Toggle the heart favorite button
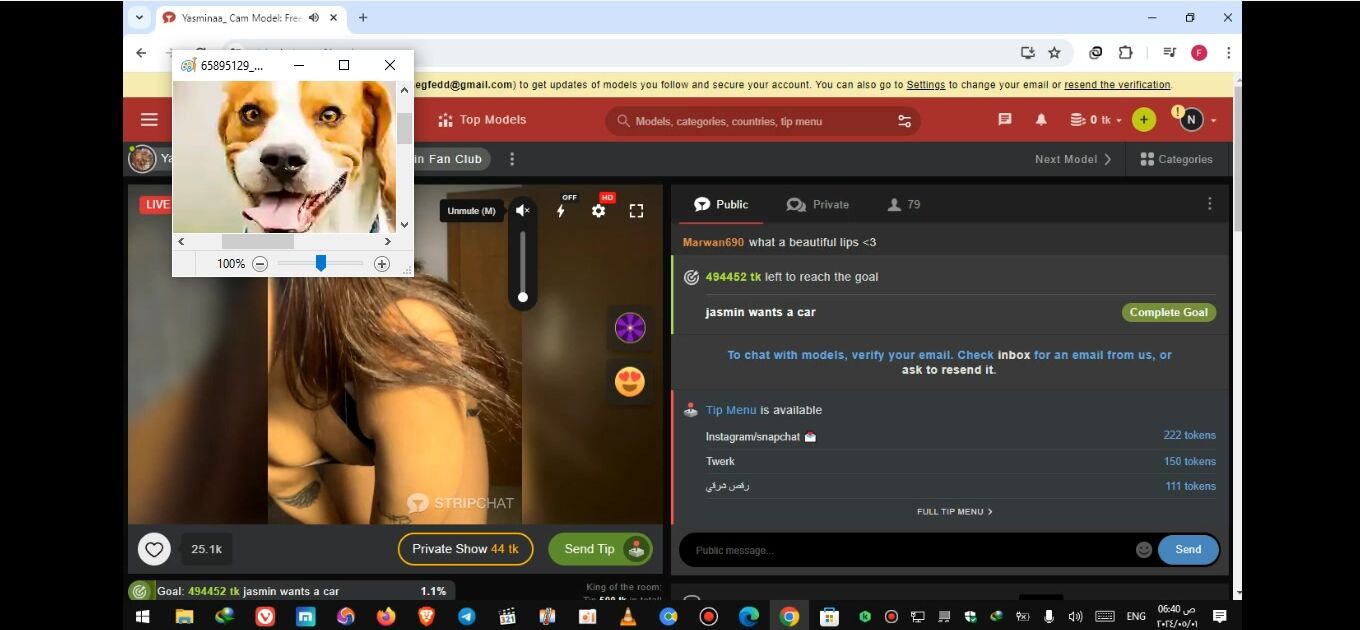This screenshot has height=630, width=1360. (154, 549)
